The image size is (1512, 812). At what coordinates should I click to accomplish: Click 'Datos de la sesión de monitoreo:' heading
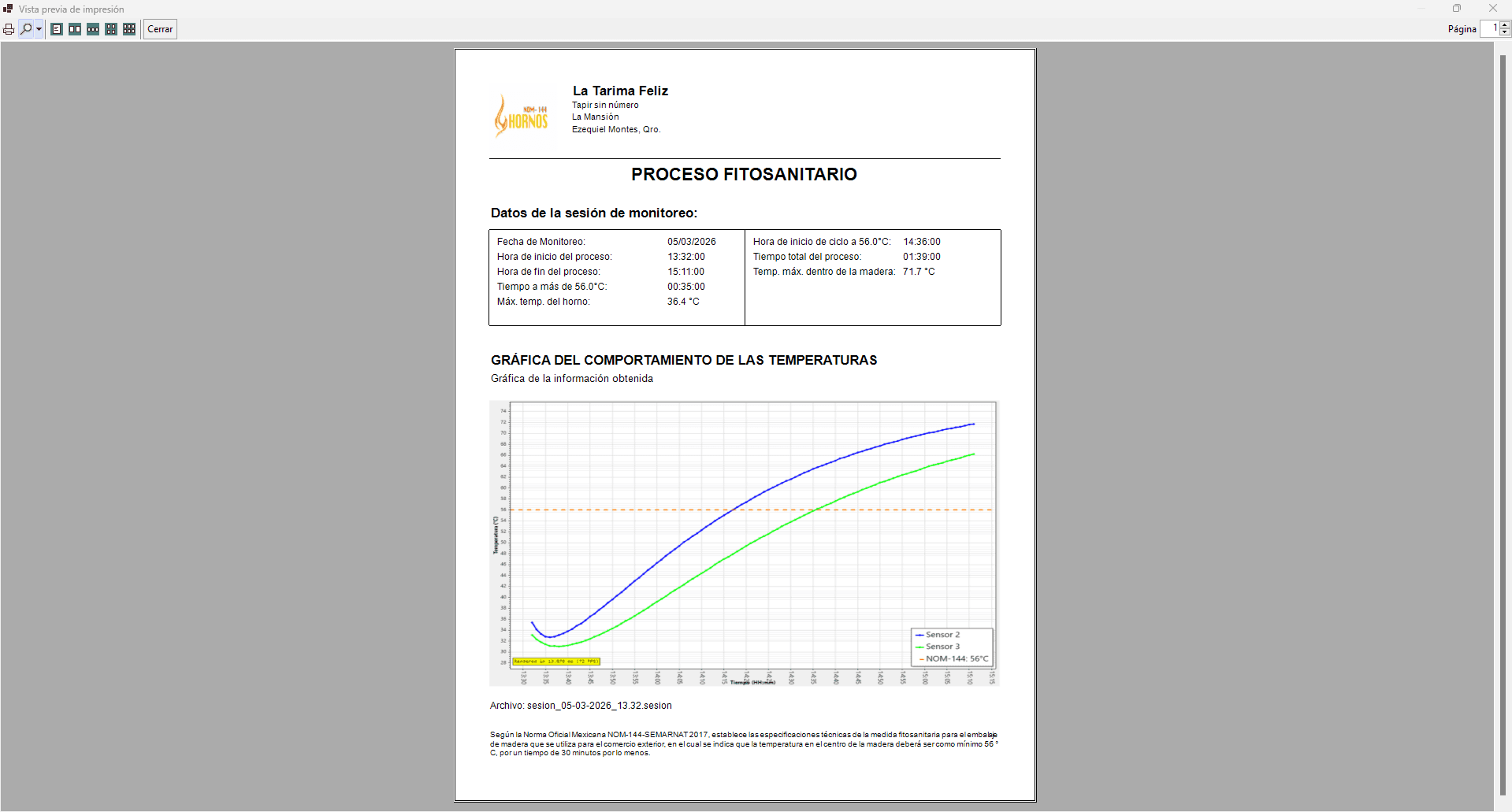(x=594, y=213)
